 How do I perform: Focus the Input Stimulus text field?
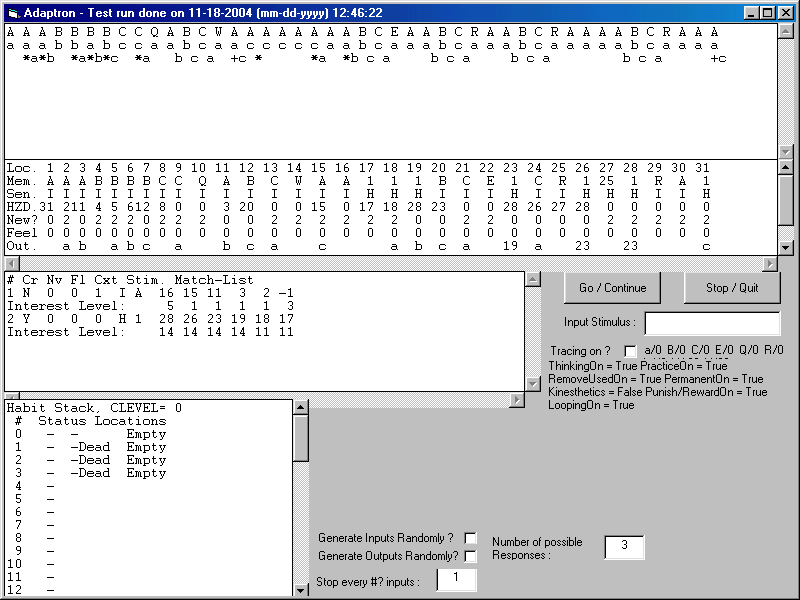[x=712, y=323]
